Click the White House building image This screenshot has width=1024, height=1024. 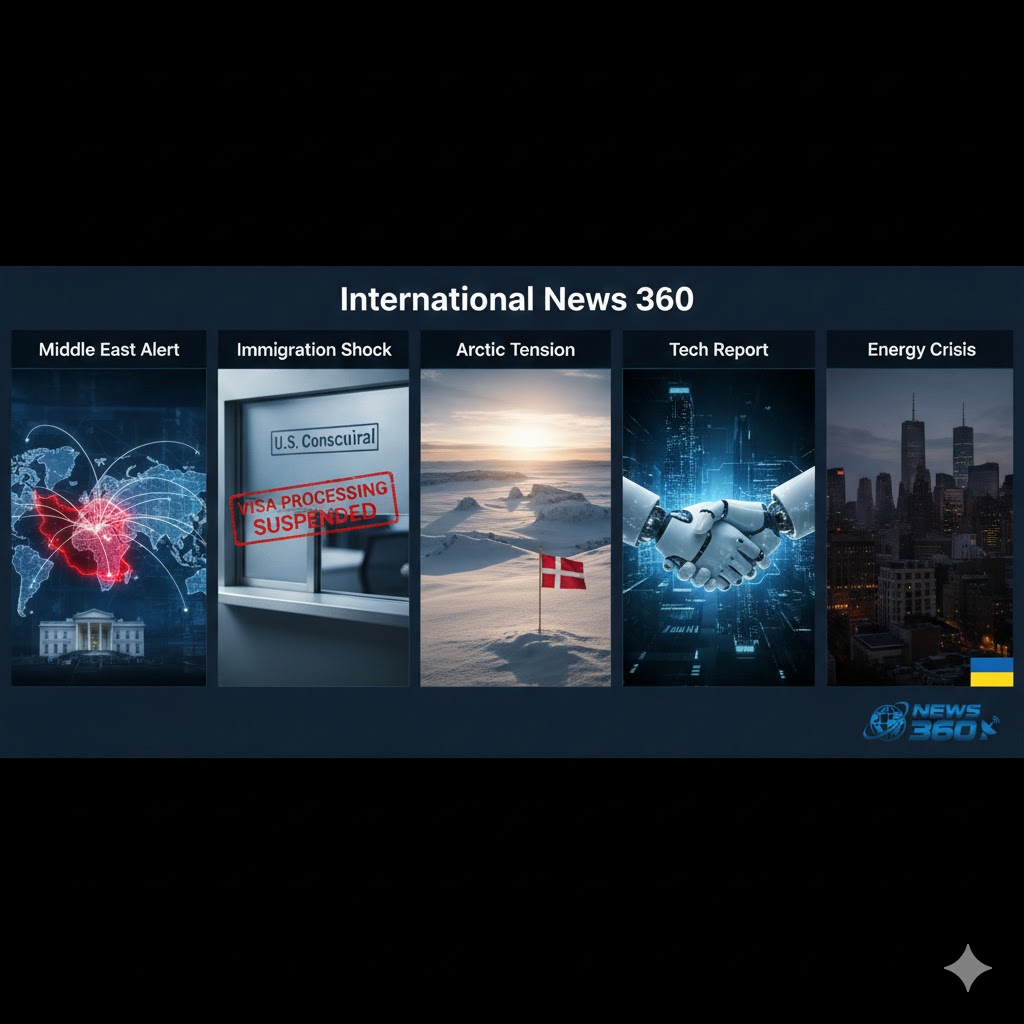(x=91, y=634)
